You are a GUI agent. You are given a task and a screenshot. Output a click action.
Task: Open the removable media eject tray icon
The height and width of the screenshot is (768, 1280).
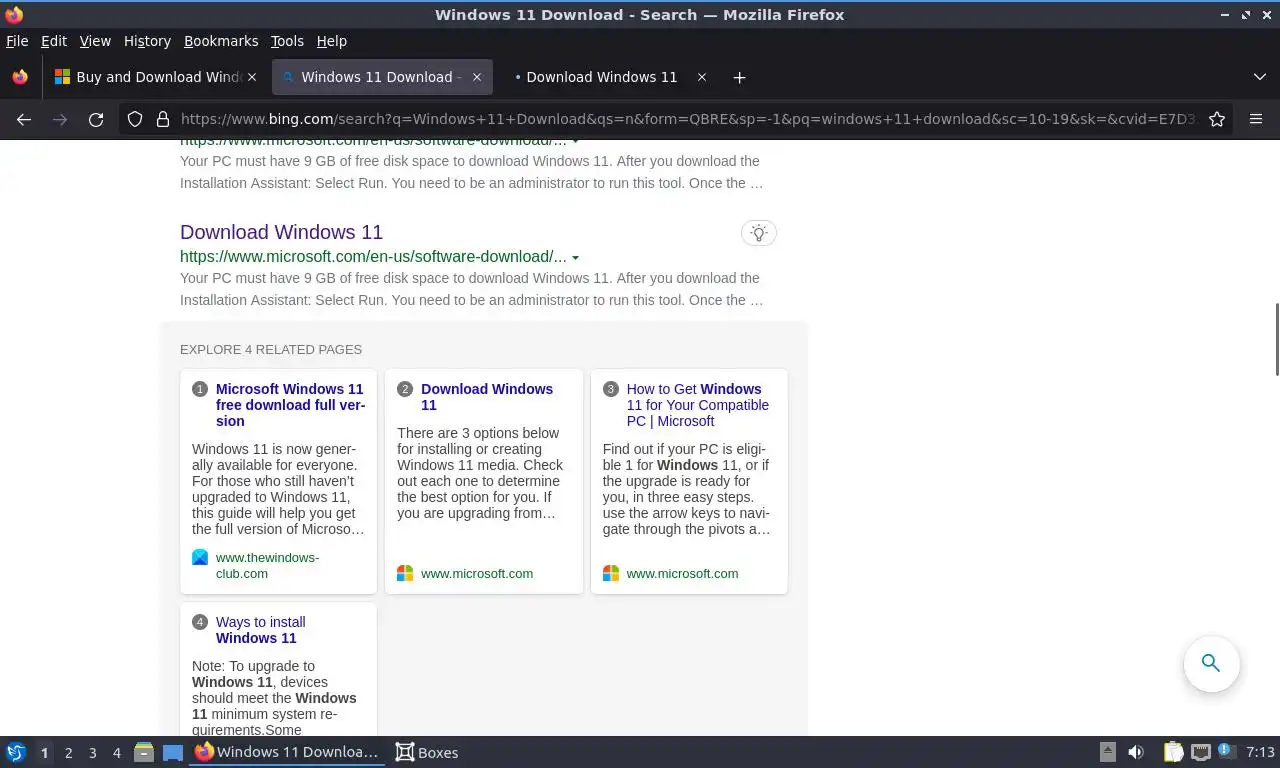point(1108,752)
